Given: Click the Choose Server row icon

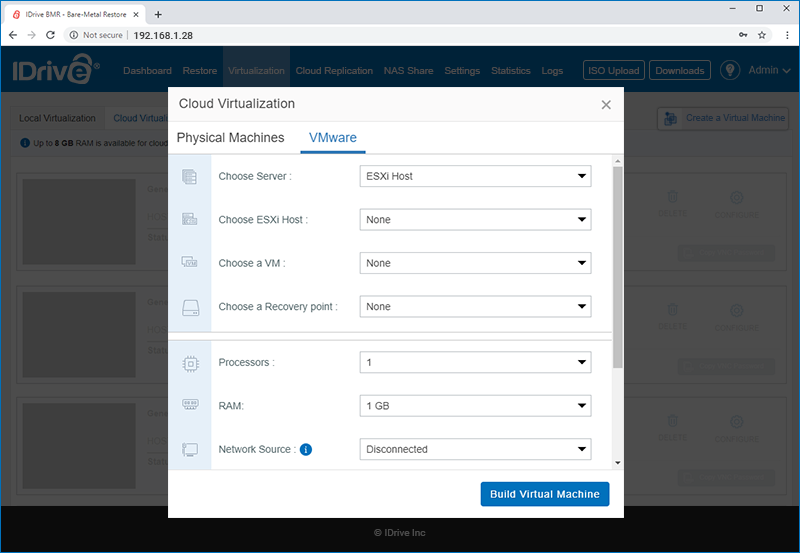Looking at the screenshot, I should pyautogui.click(x=190, y=177).
